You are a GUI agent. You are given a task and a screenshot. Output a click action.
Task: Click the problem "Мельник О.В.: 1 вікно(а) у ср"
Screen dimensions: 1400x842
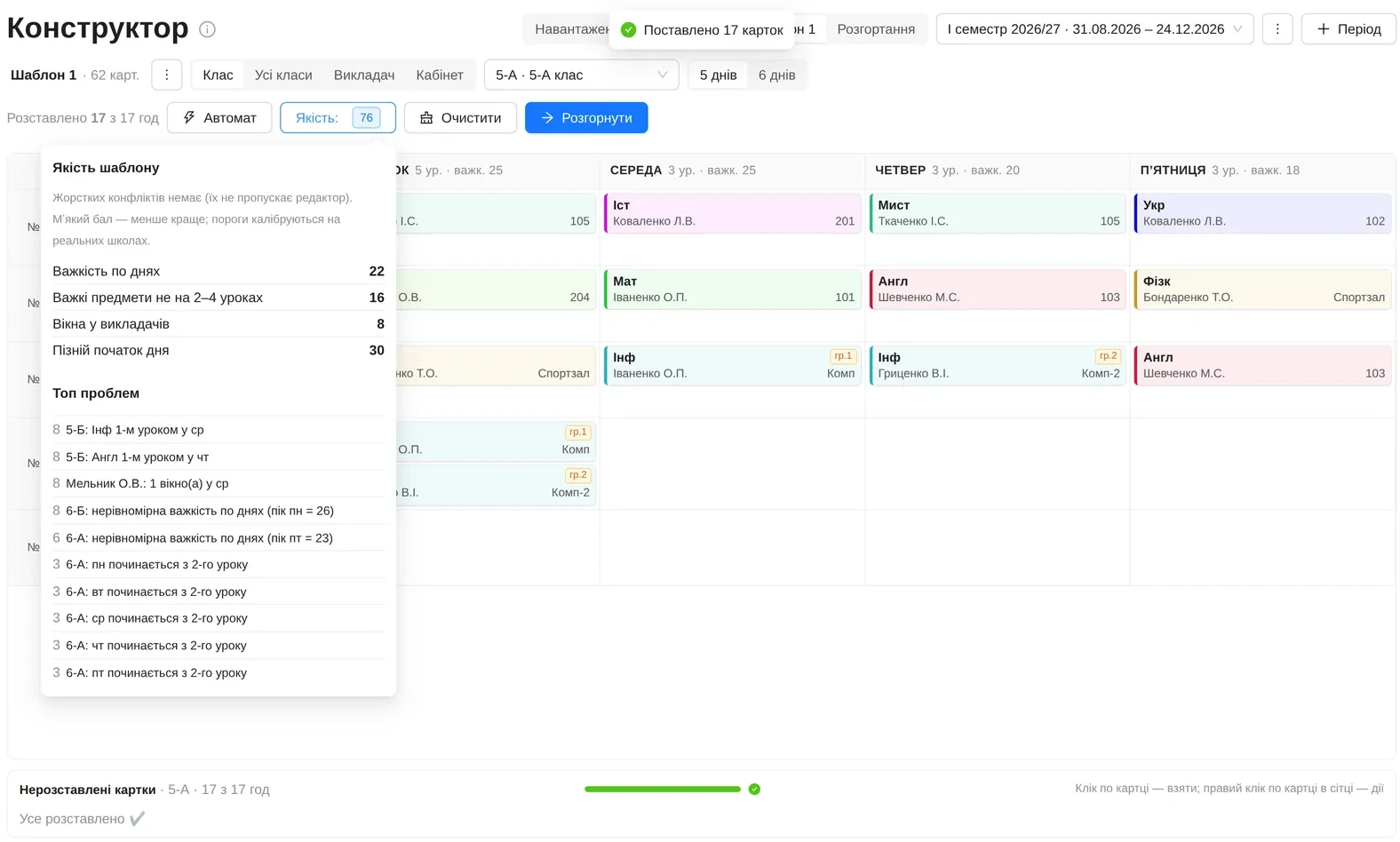click(x=219, y=484)
